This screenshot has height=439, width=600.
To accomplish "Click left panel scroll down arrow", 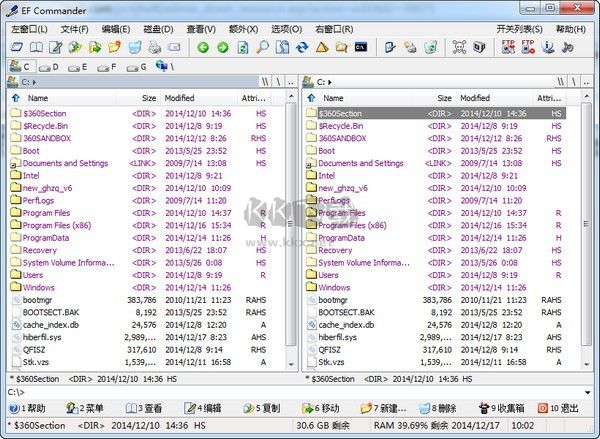I will point(292,364).
